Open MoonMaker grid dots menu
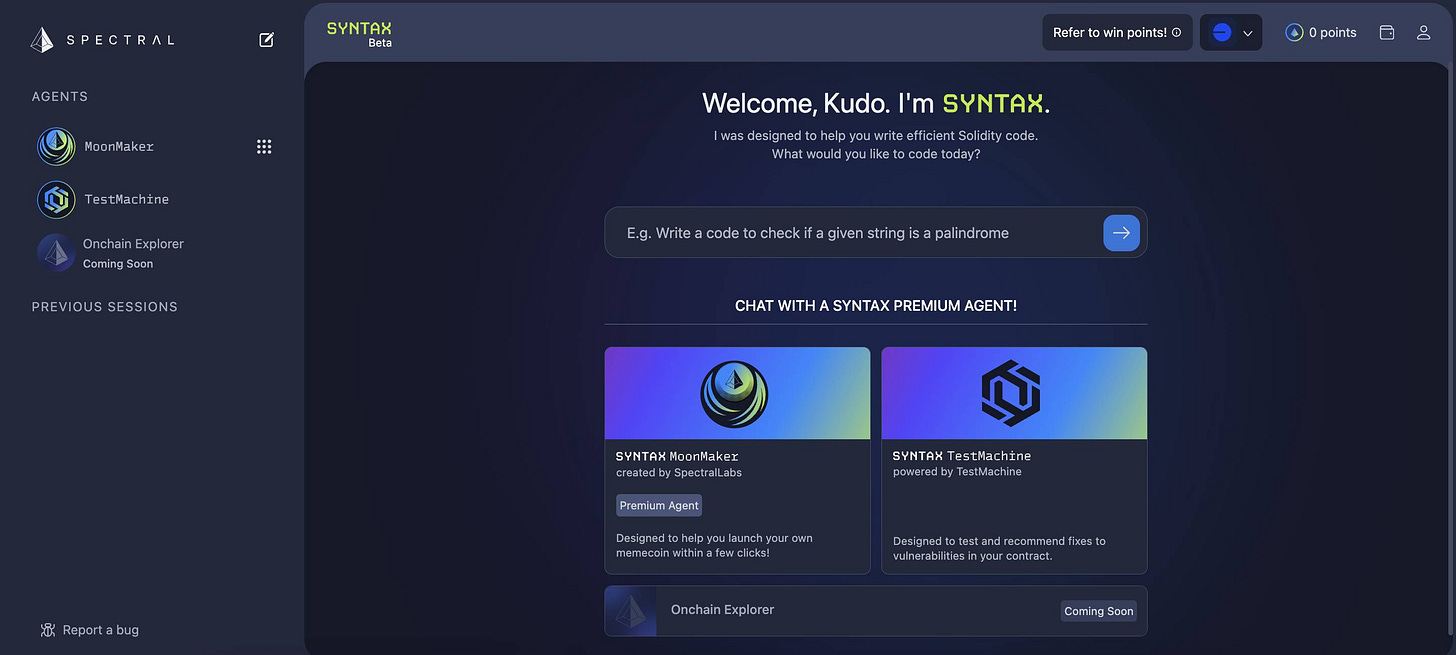 point(264,146)
